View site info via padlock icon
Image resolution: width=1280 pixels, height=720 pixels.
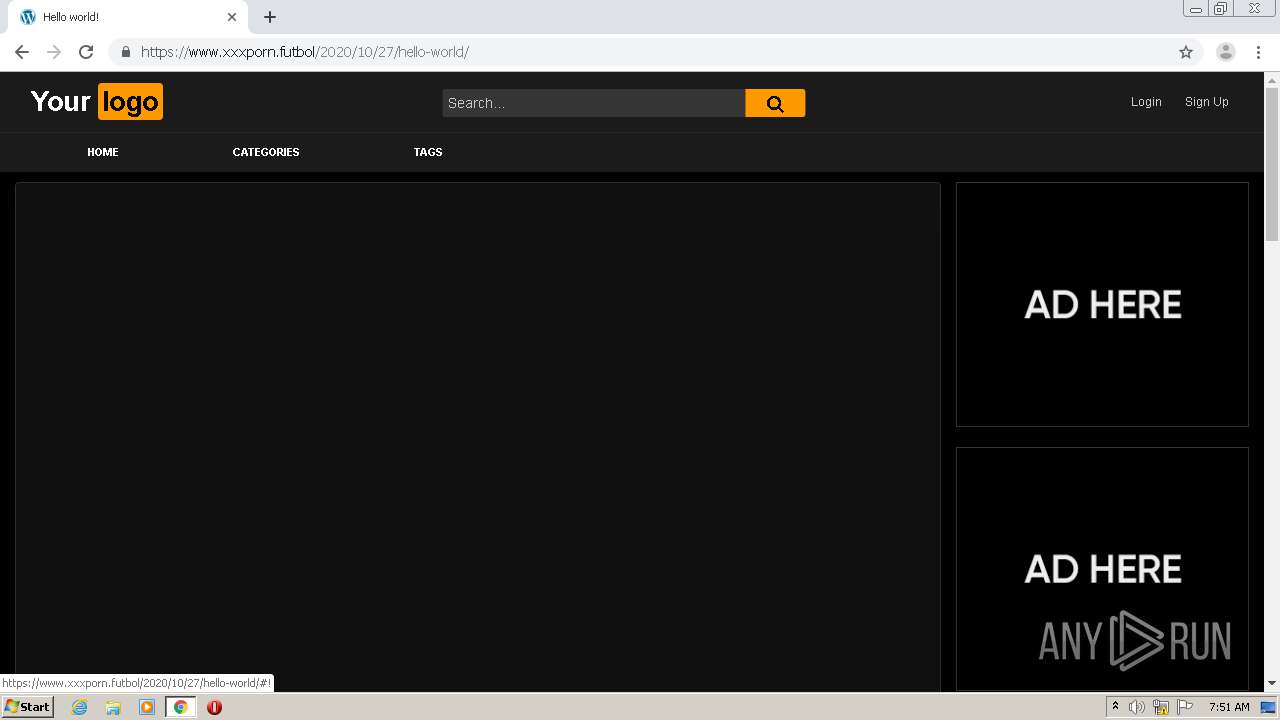pyautogui.click(x=126, y=52)
